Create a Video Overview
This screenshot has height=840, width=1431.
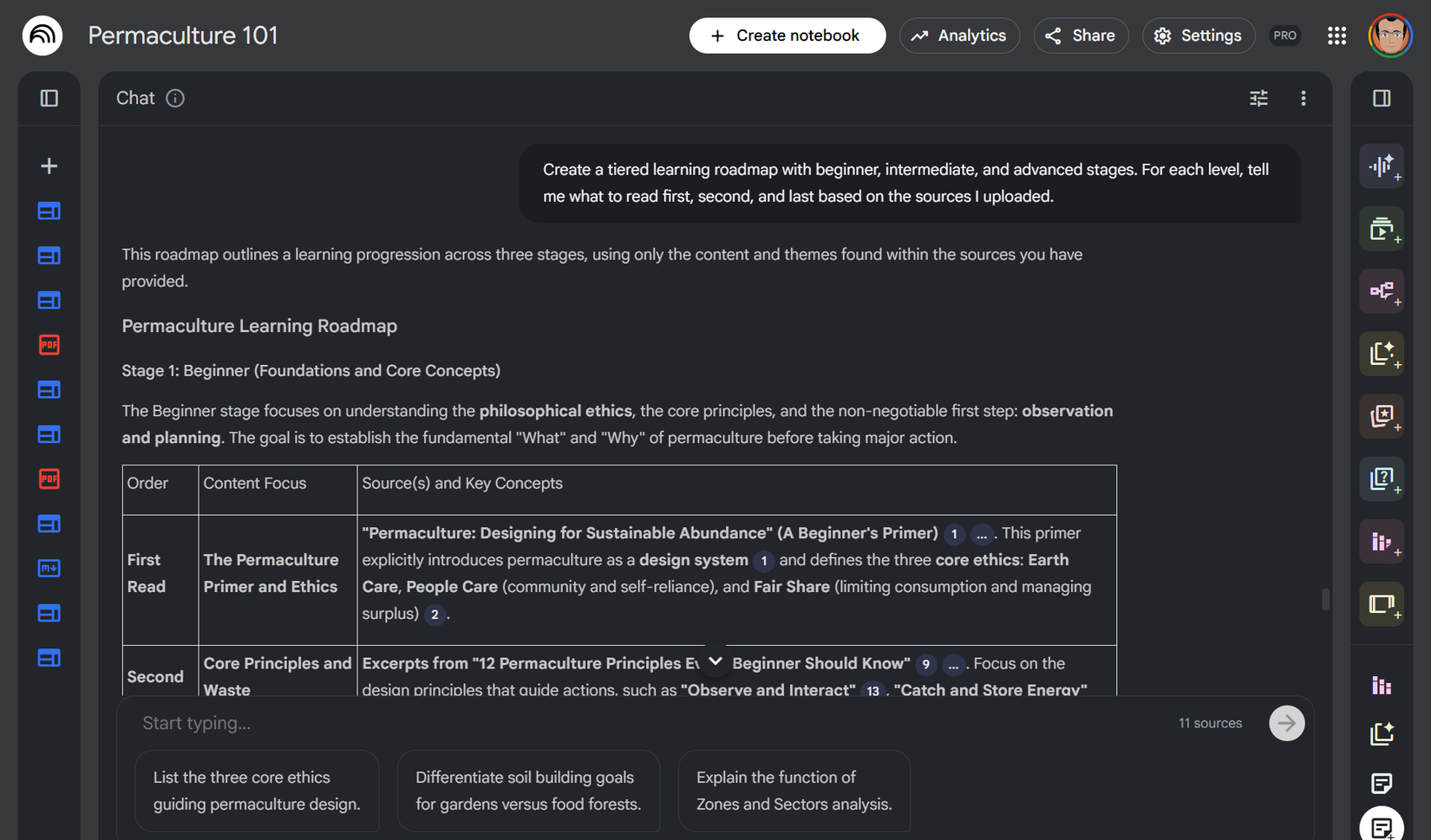(1382, 228)
